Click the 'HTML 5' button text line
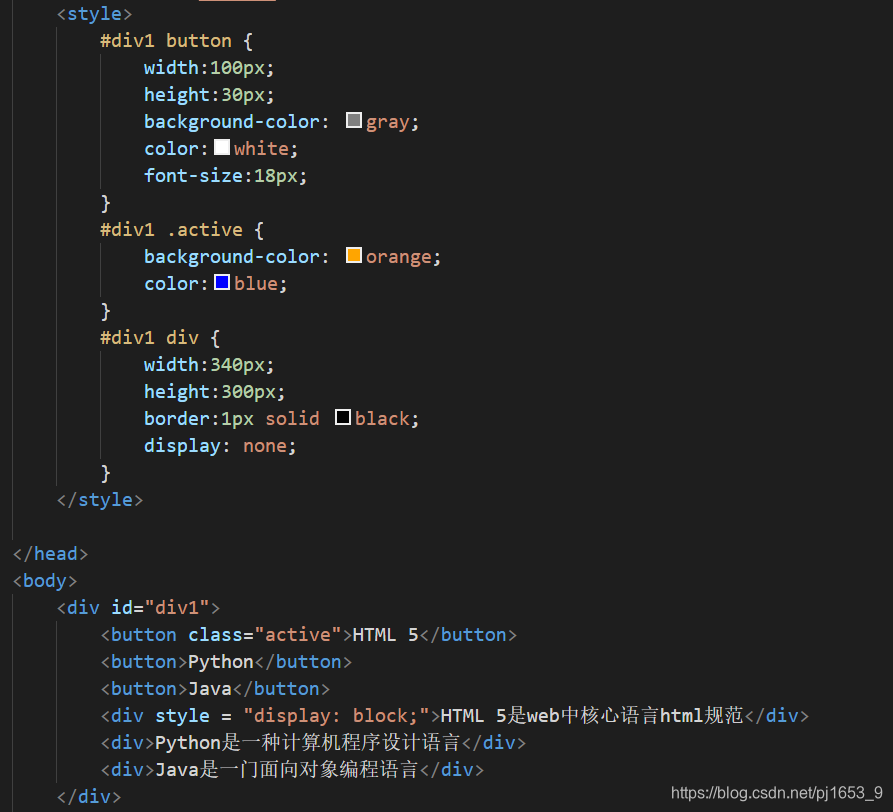893x812 pixels. (x=309, y=635)
